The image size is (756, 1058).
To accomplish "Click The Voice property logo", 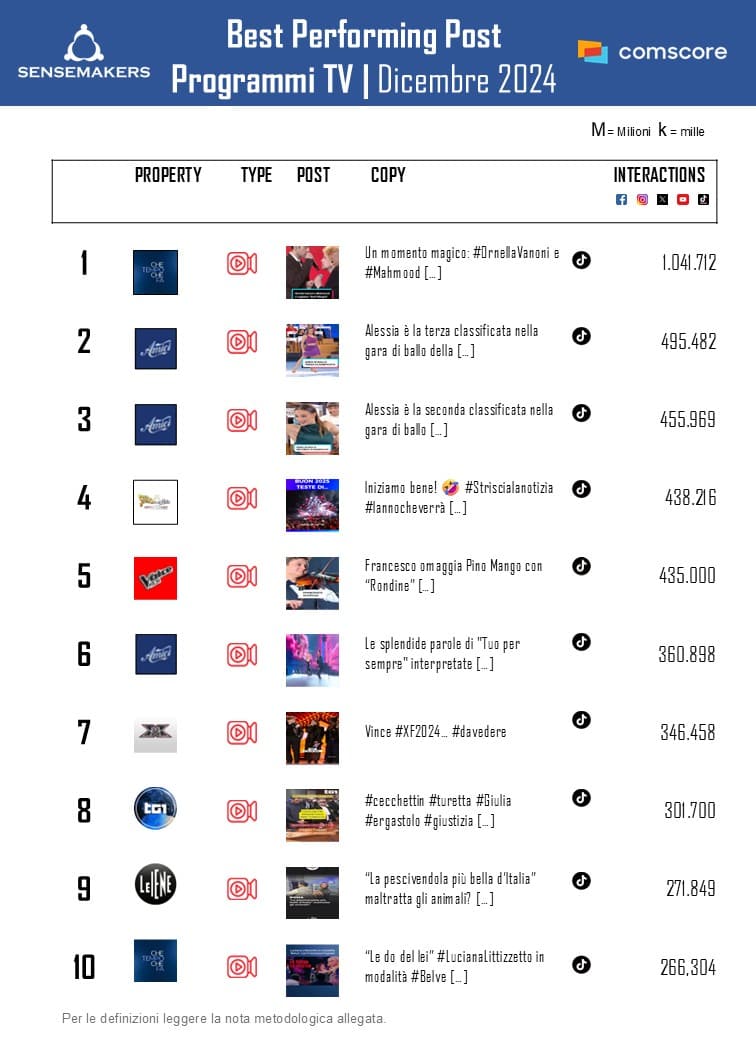I will click(155, 578).
